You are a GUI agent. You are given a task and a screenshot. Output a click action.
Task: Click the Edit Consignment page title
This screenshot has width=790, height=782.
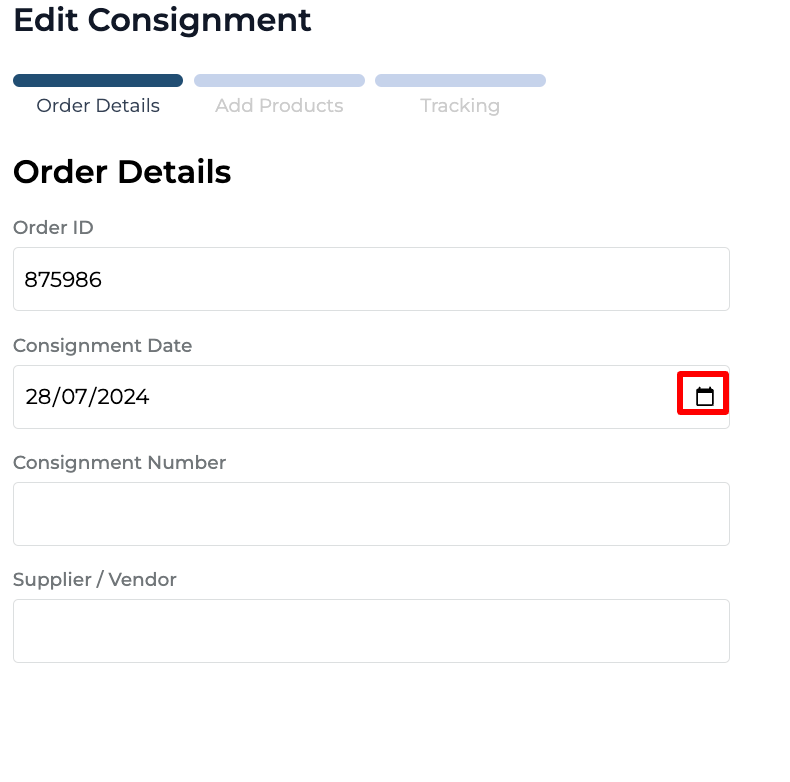coord(162,20)
